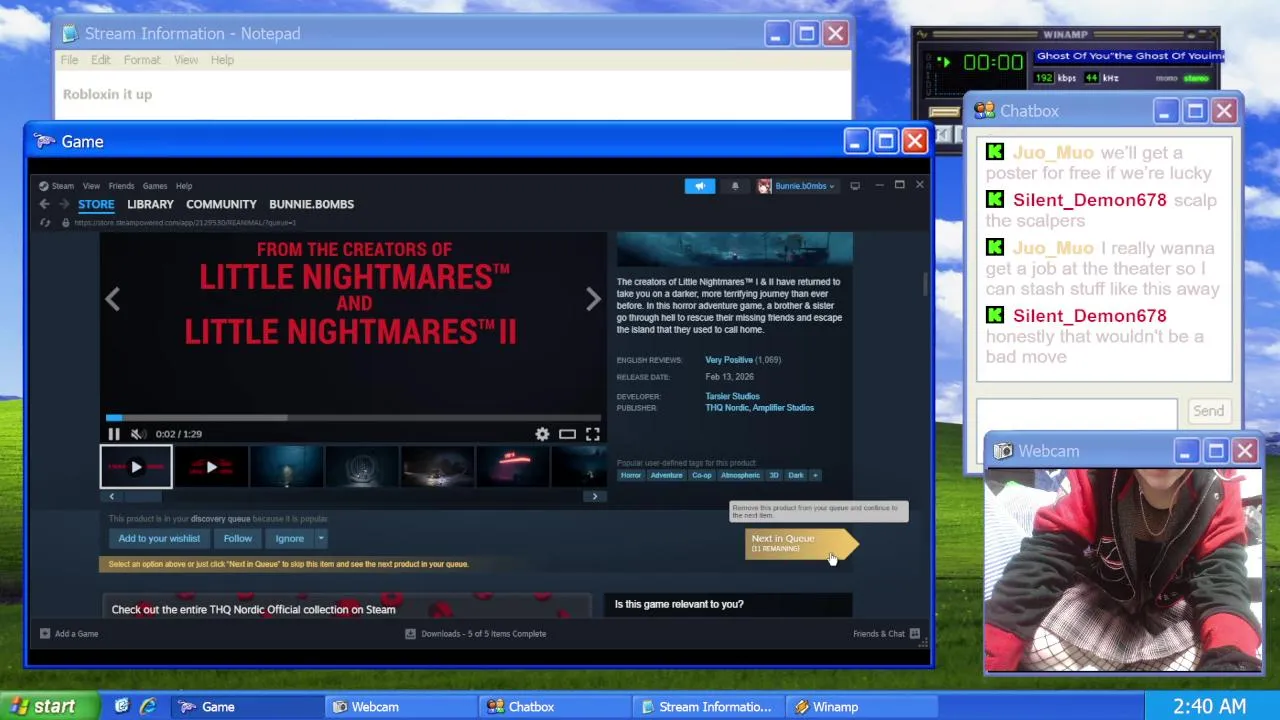Switch to the COMMUNITY tab

coord(221,204)
